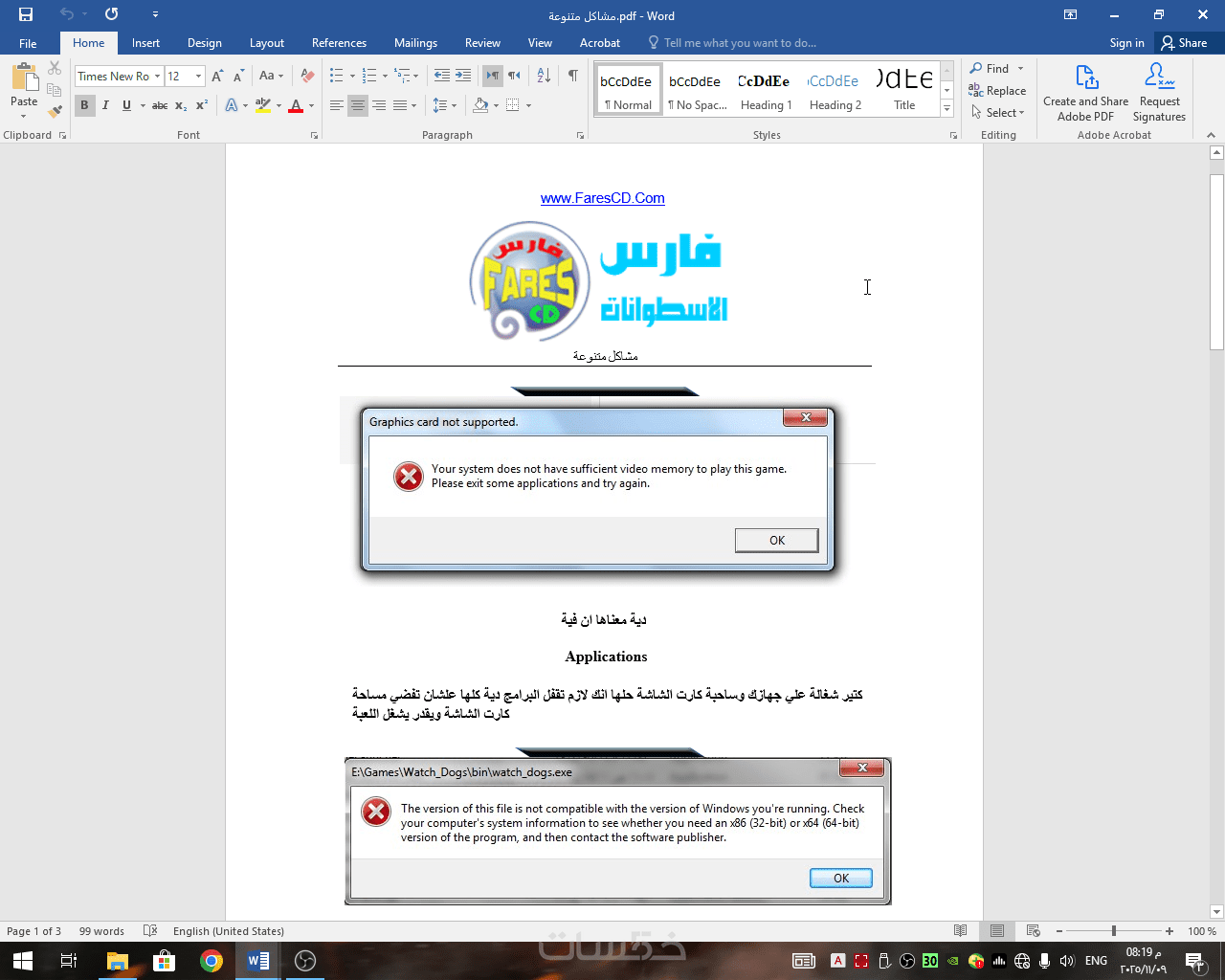1225x980 pixels.
Task: Apply superscript formatting
Action: point(202,105)
